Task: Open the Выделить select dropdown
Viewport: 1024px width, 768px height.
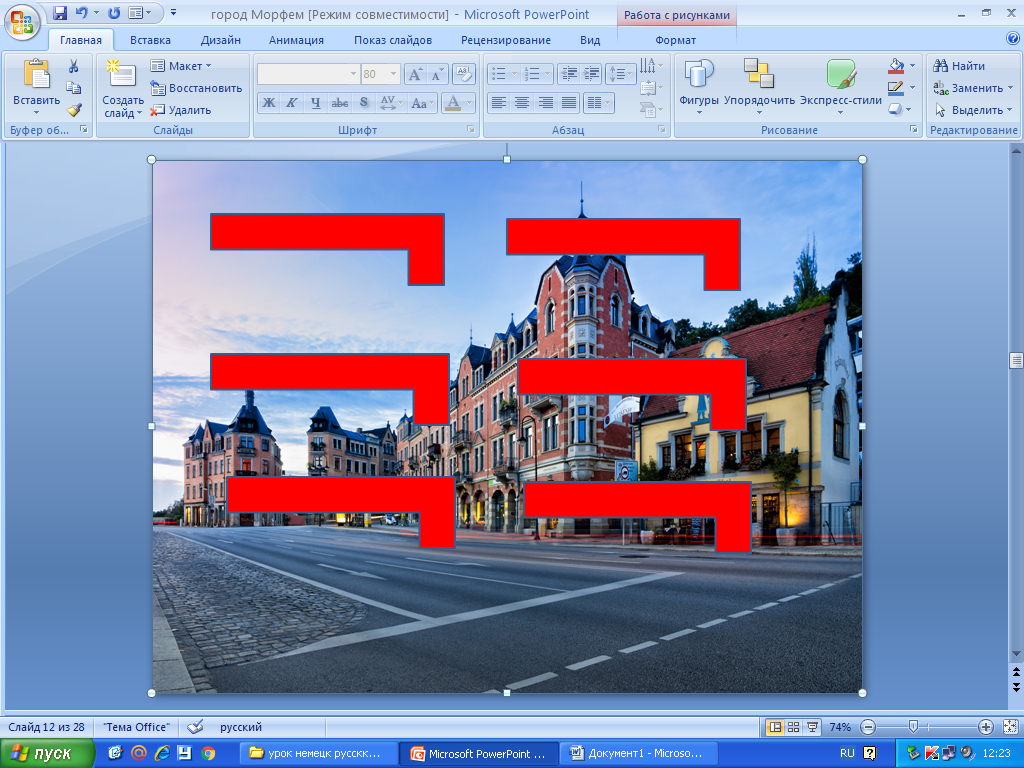Action: coord(1009,110)
